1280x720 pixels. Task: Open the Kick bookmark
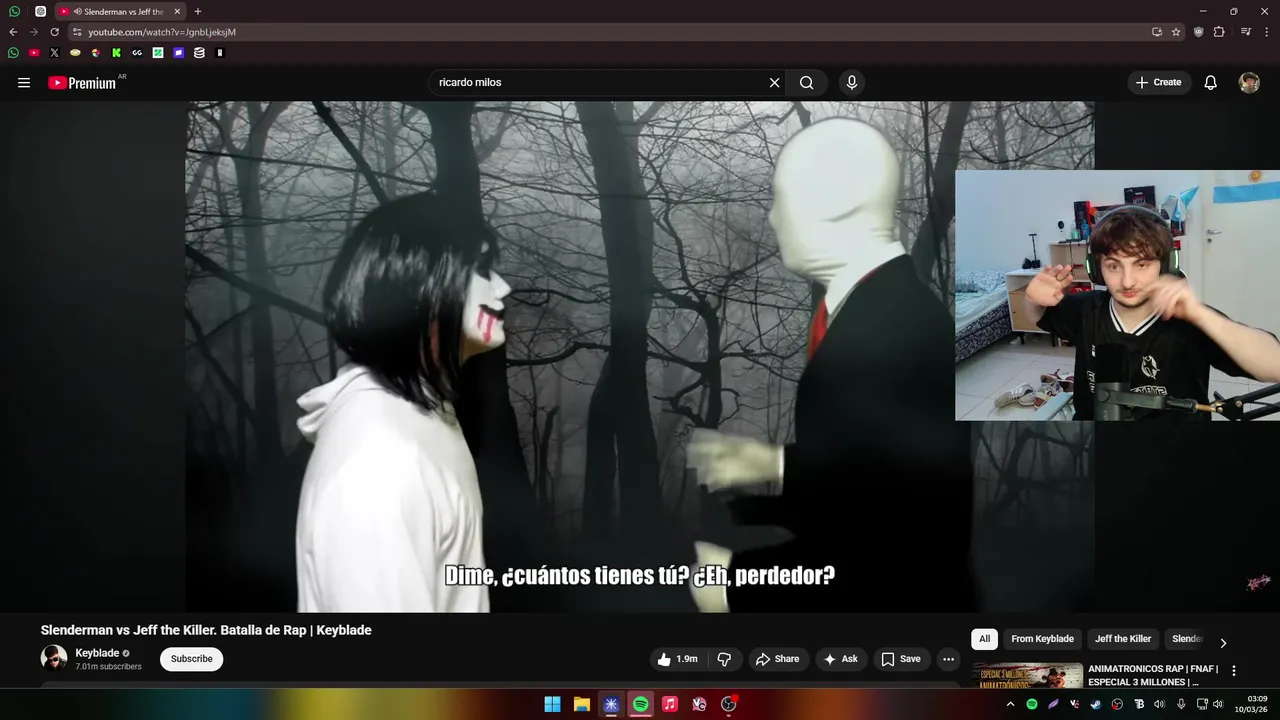point(116,52)
